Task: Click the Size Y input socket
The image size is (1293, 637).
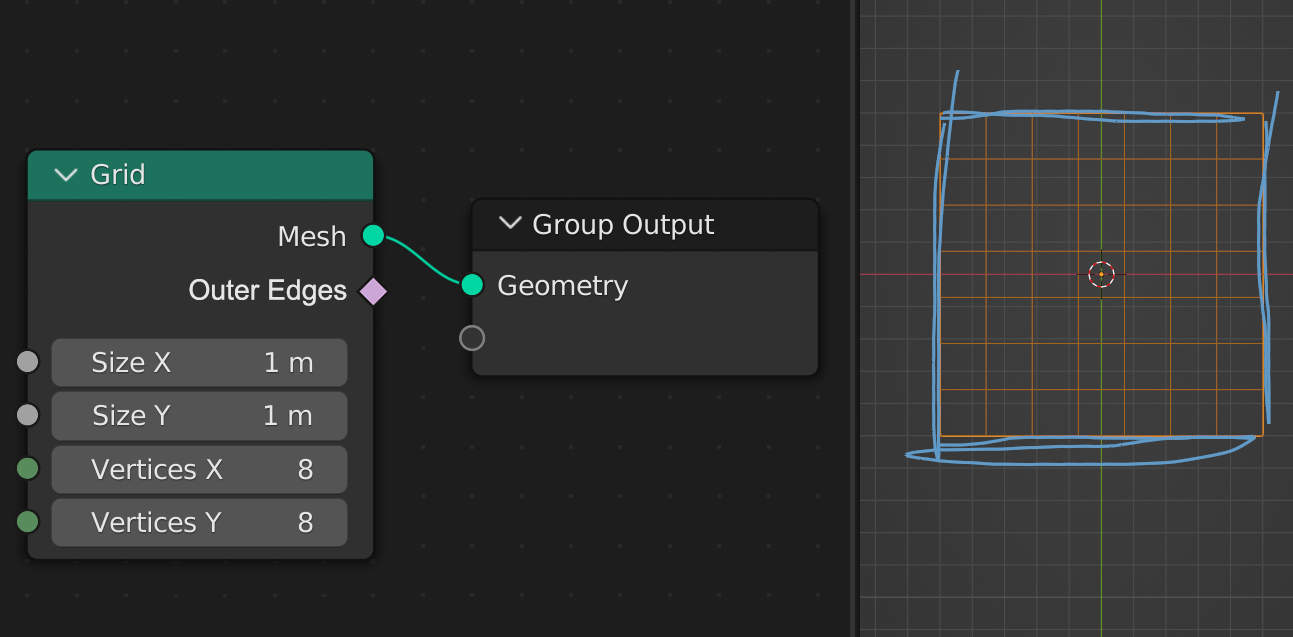Action: pyautogui.click(x=28, y=415)
